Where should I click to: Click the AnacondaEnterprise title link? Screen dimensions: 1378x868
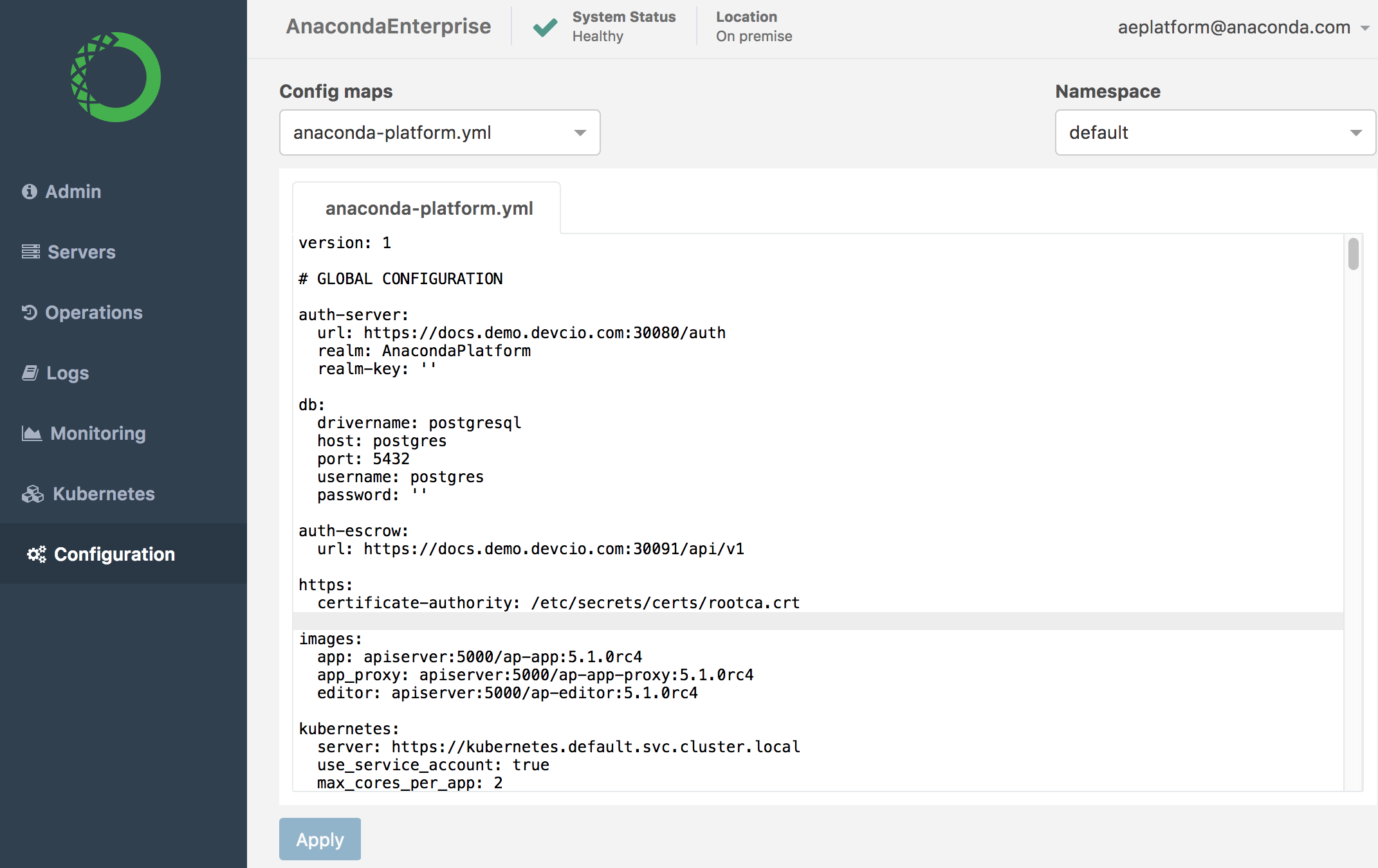(x=388, y=26)
